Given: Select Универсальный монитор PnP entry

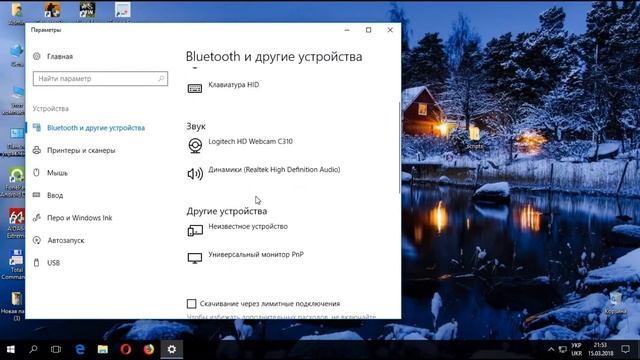Looking at the screenshot, I should [256, 254].
